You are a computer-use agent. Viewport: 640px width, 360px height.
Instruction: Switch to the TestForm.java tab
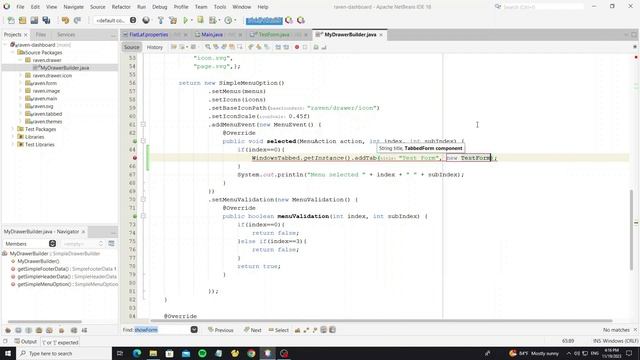(274, 35)
